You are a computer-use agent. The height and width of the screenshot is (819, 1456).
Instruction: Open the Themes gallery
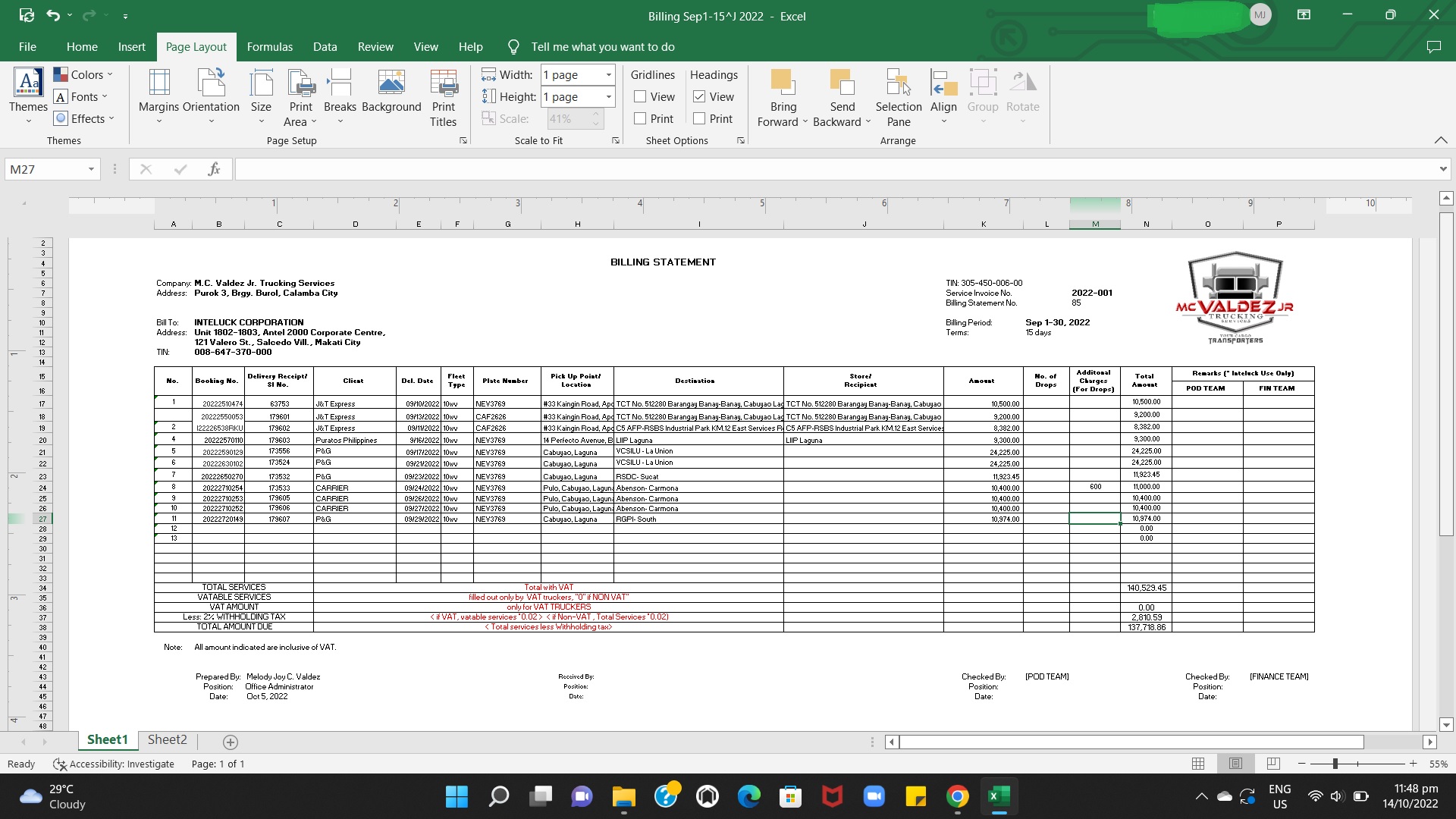coord(28,97)
